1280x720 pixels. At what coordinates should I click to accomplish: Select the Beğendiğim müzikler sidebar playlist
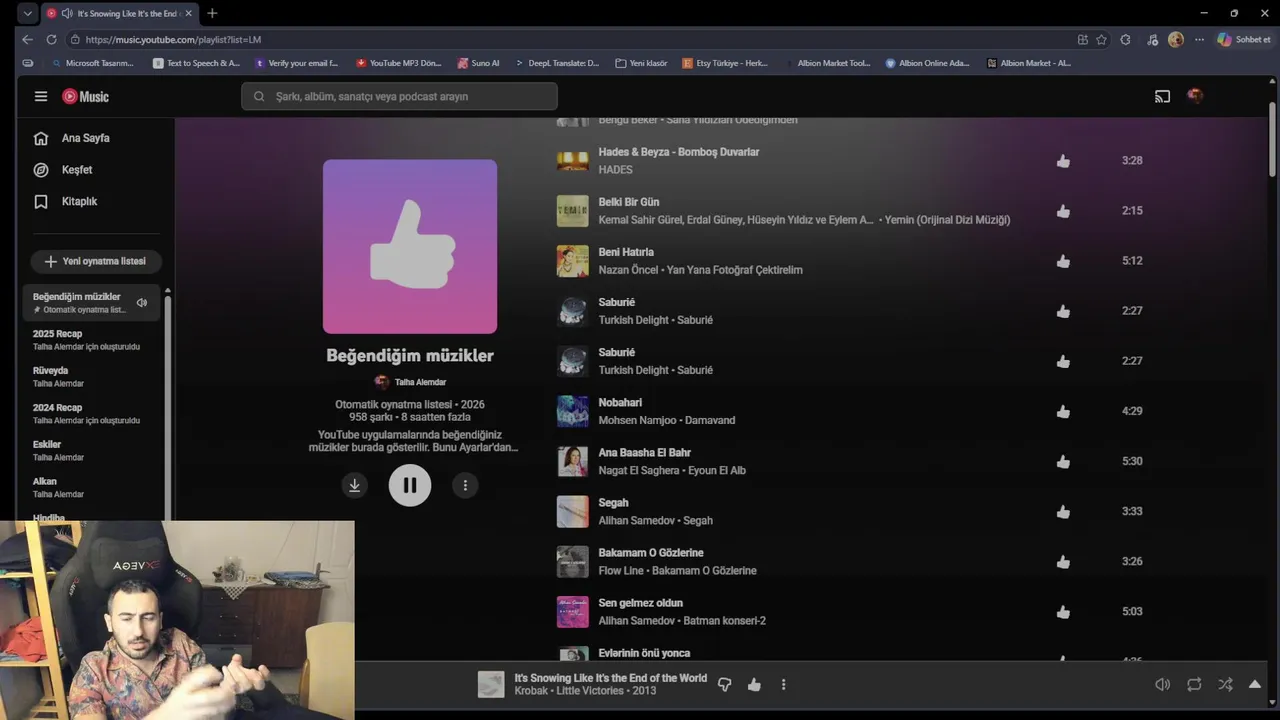[91, 302]
